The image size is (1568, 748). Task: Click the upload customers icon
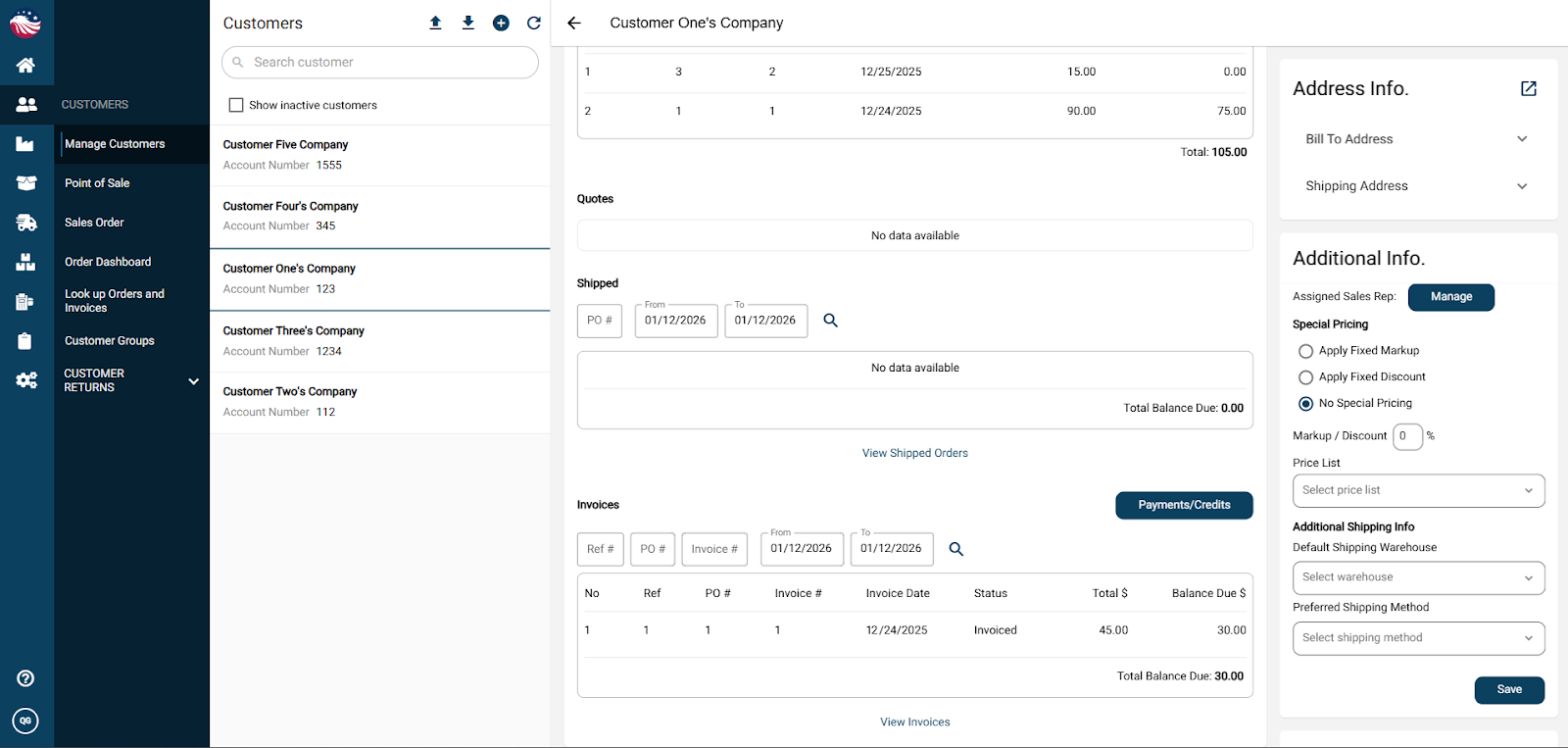tap(435, 23)
